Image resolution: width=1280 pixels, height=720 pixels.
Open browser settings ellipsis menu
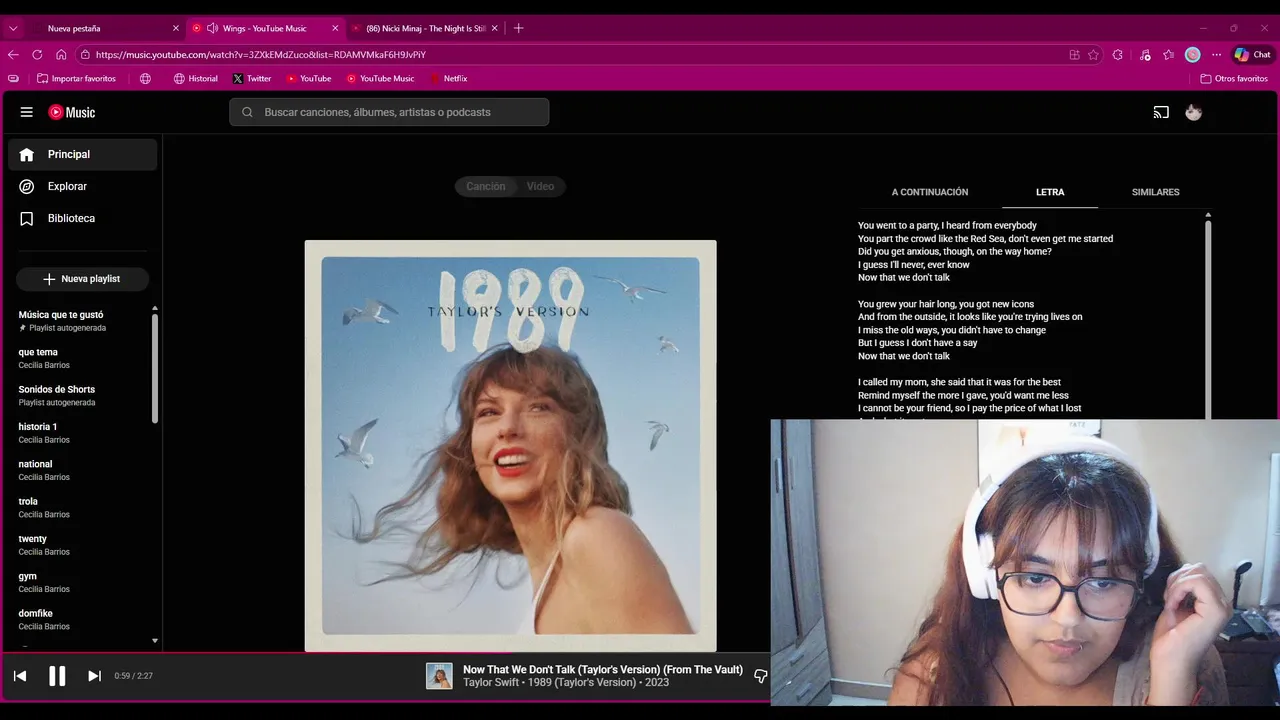coord(1216,55)
